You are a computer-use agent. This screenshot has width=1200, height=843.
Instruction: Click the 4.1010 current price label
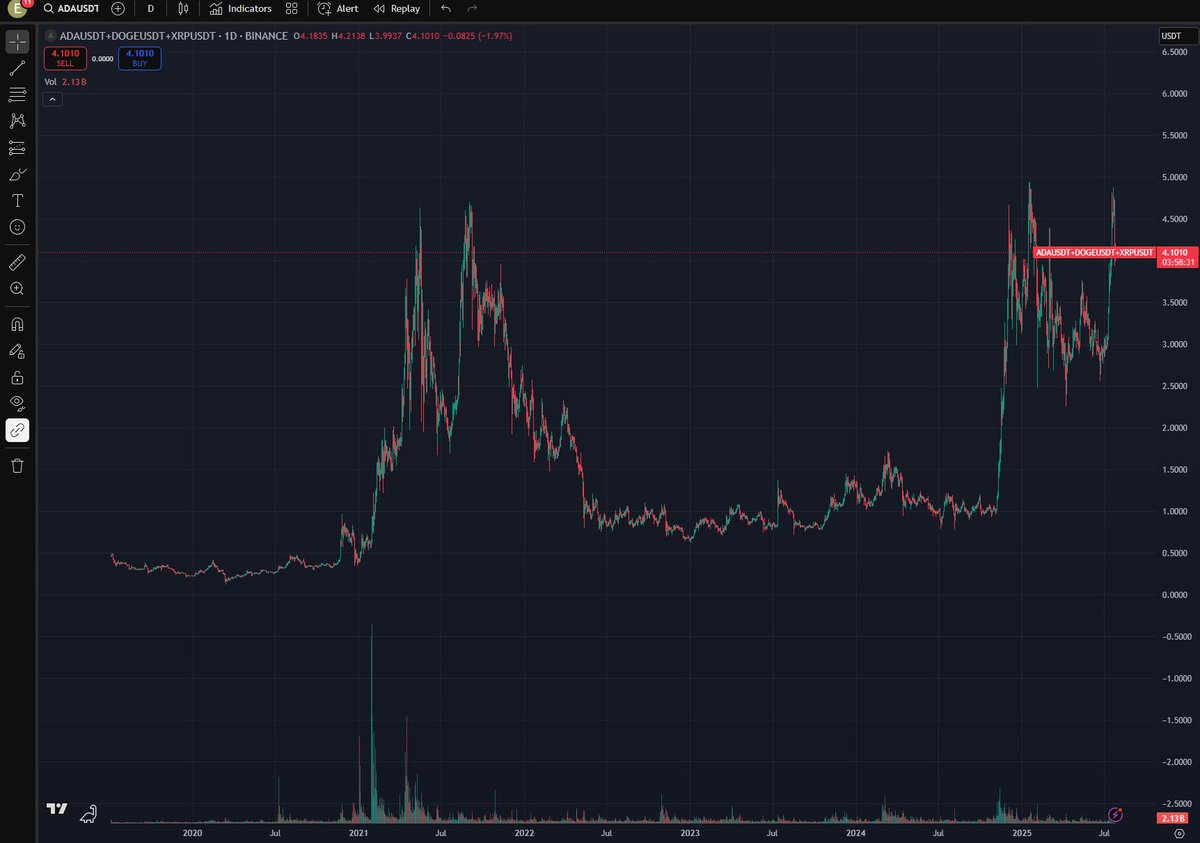[x=1178, y=258]
